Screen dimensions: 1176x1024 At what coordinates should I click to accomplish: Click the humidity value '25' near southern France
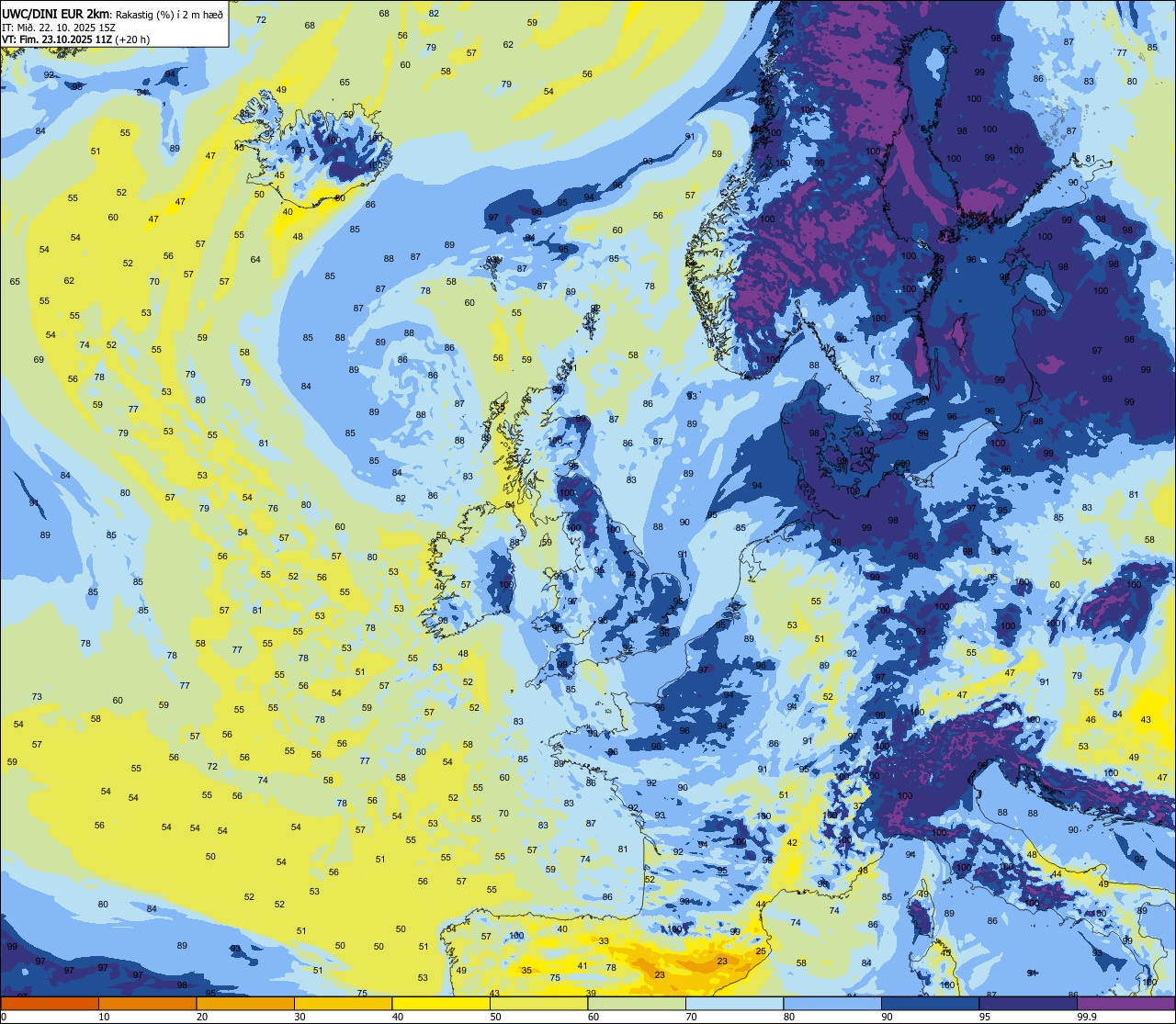pos(761,951)
